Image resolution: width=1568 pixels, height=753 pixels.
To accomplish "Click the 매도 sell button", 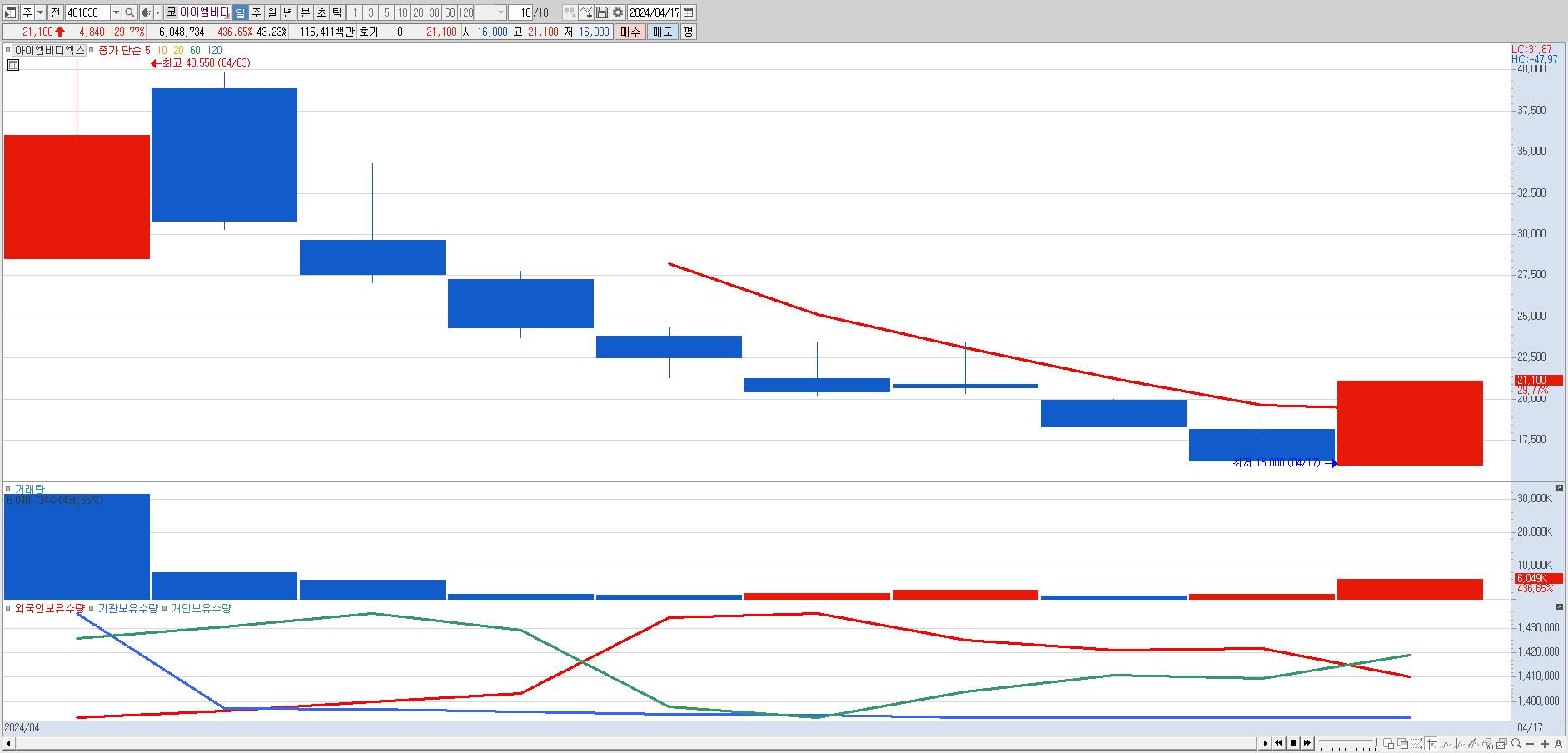I will (662, 32).
